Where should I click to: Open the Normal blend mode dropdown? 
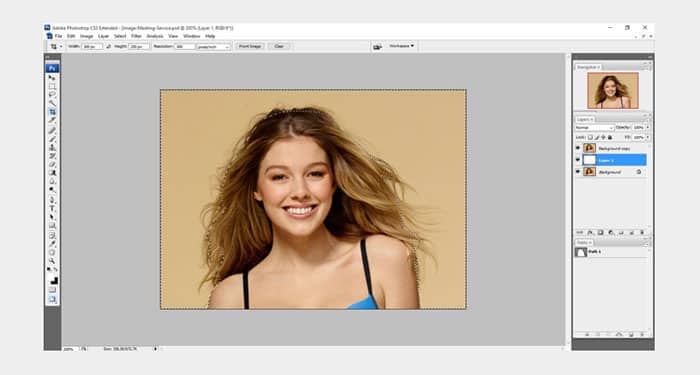(595, 128)
